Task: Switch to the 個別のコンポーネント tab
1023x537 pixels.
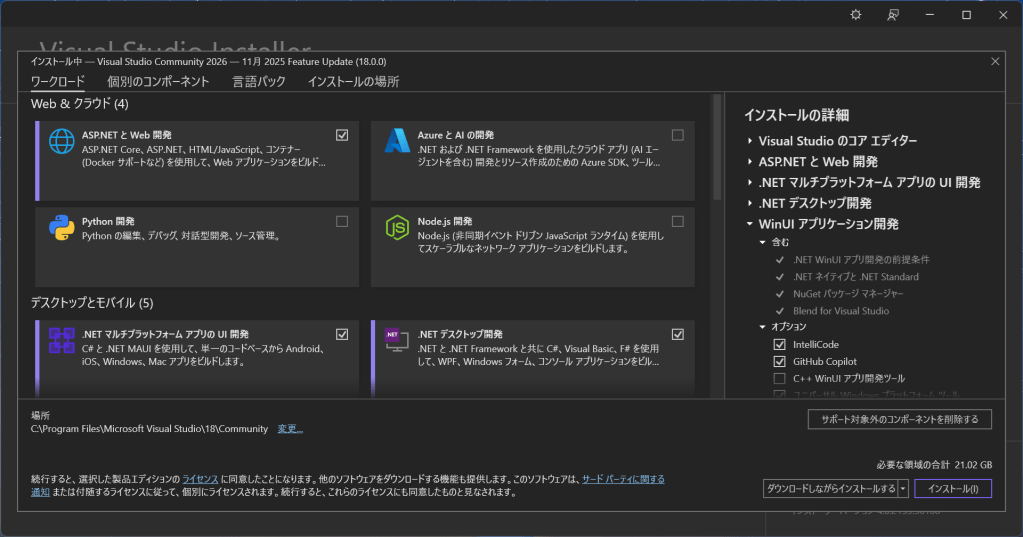Action: point(158,82)
